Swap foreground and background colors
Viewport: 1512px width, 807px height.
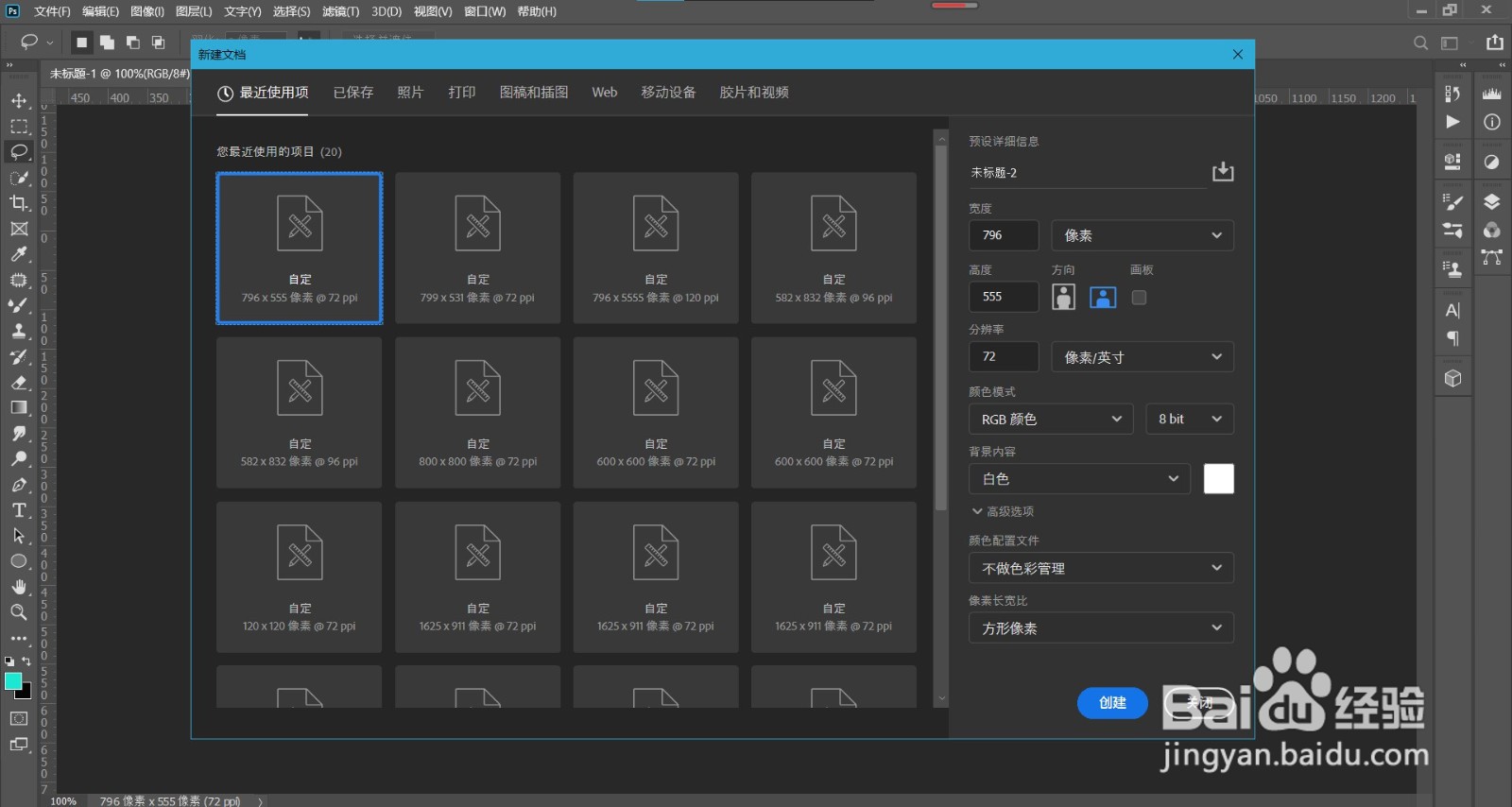tap(26, 661)
